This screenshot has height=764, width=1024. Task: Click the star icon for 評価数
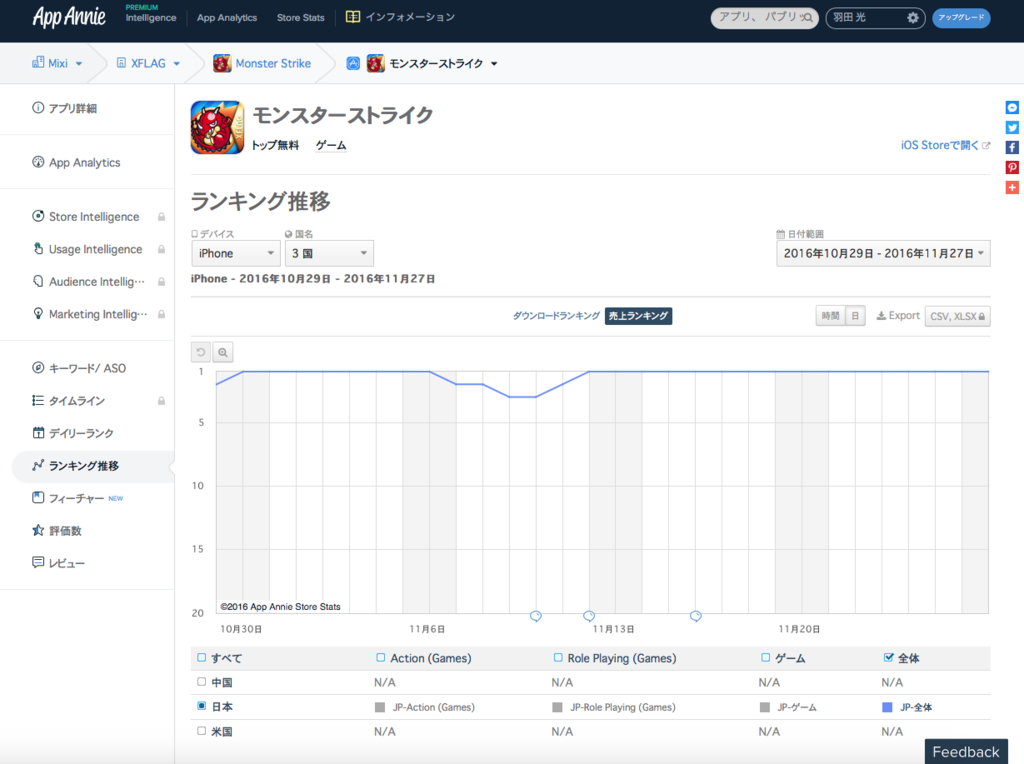[x=38, y=530]
